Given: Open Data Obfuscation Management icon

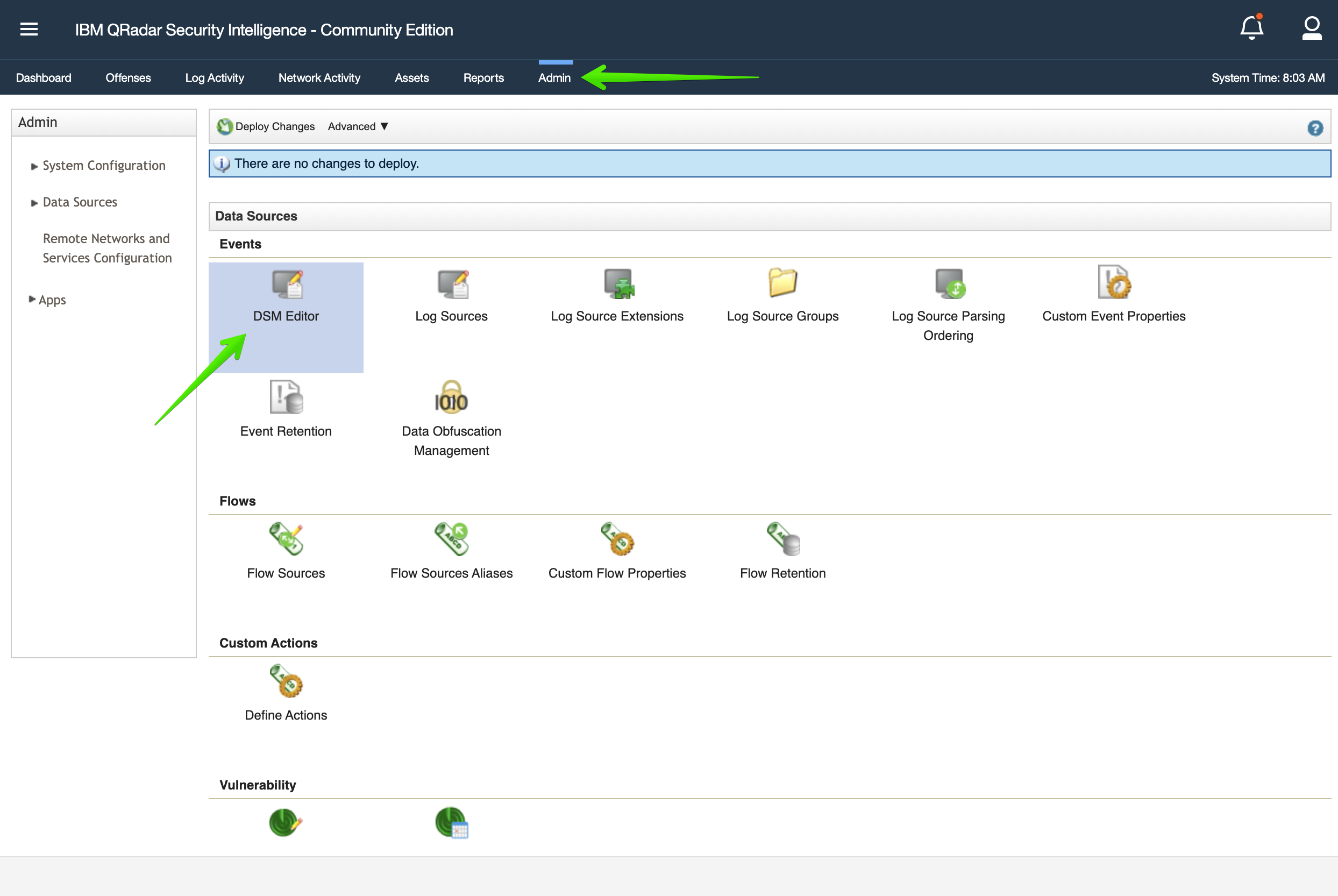Looking at the screenshot, I should tap(451, 396).
